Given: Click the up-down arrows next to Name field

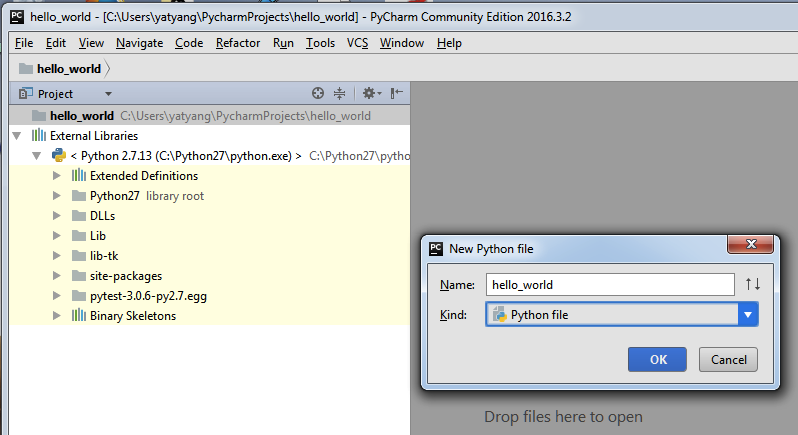Looking at the screenshot, I should (753, 284).
